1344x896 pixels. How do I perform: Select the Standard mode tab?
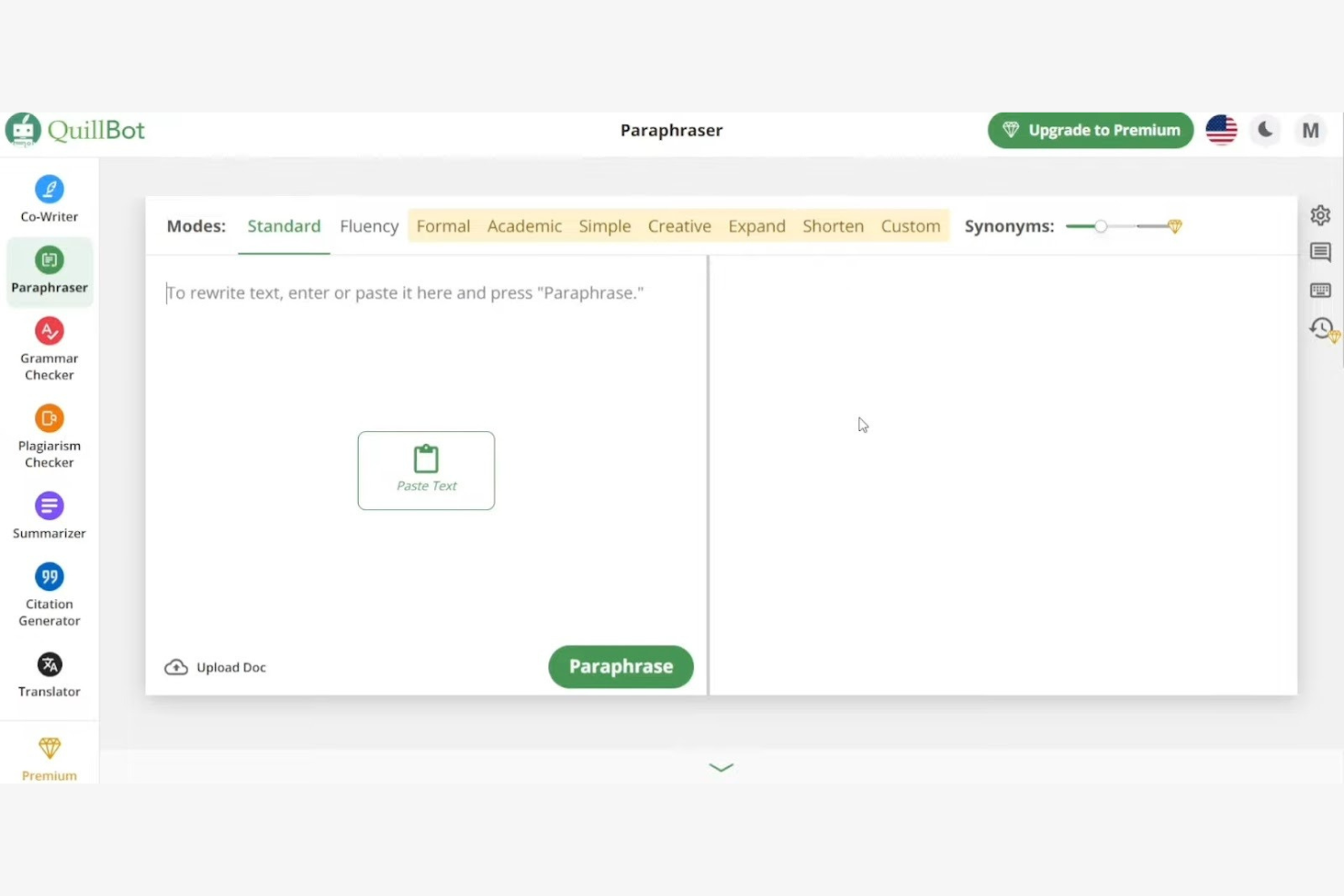284,226
